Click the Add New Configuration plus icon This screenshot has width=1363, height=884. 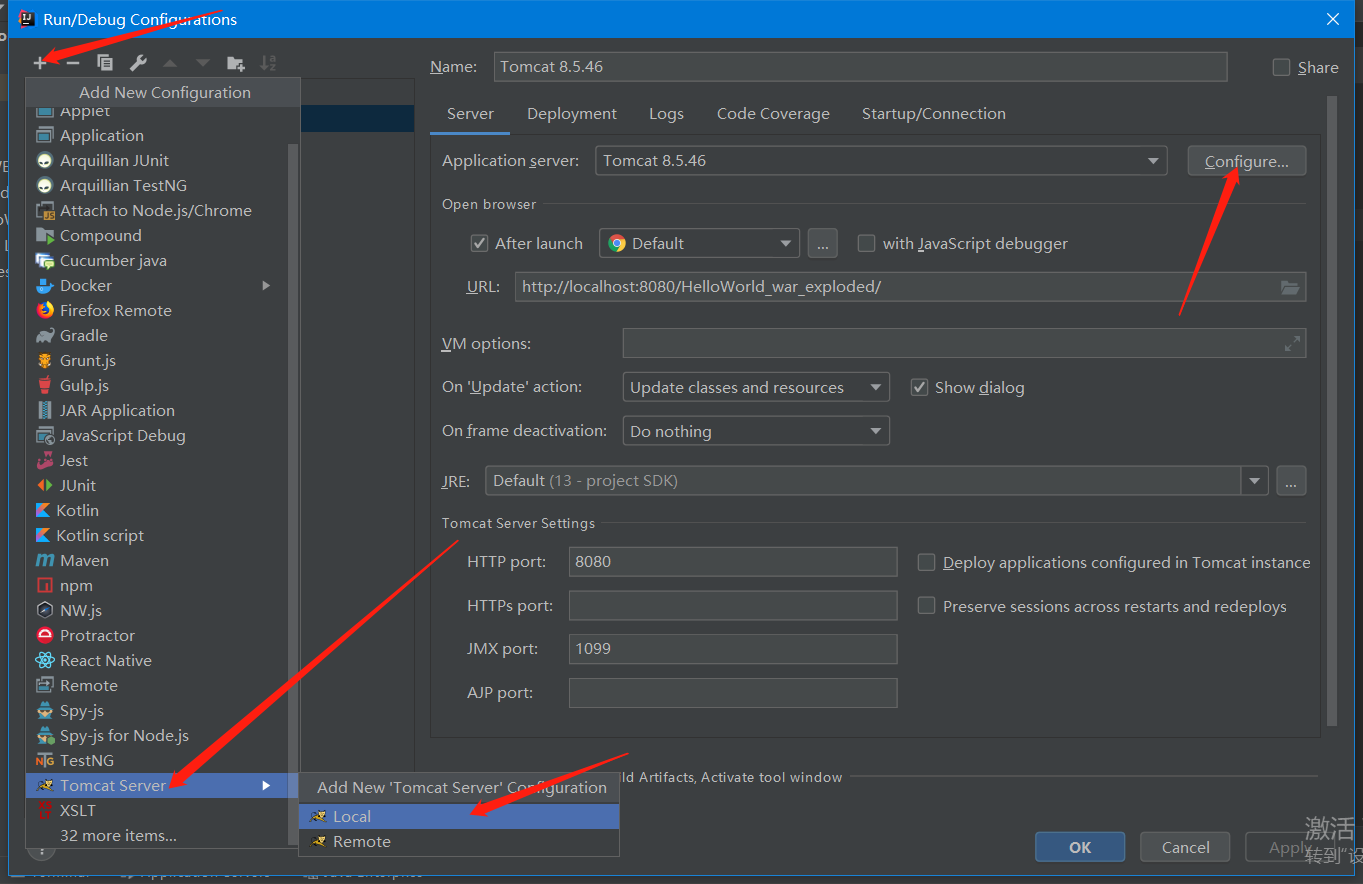point(40,63)
